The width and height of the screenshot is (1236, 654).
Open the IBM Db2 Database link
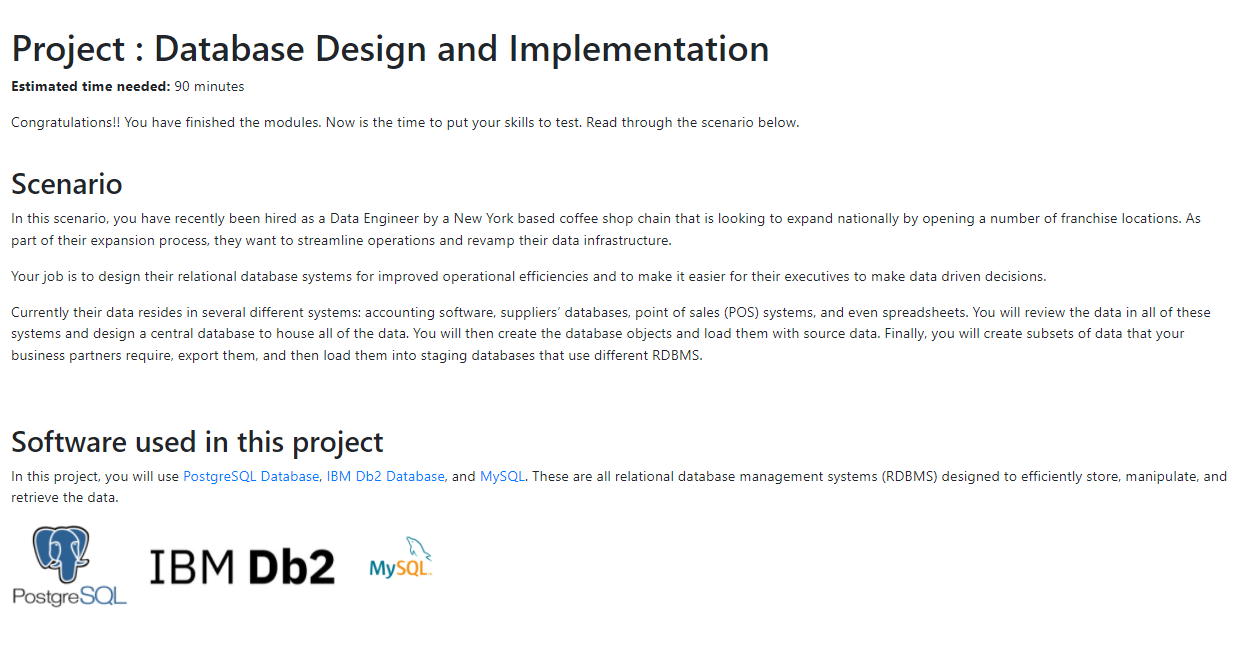click(383, 476)
